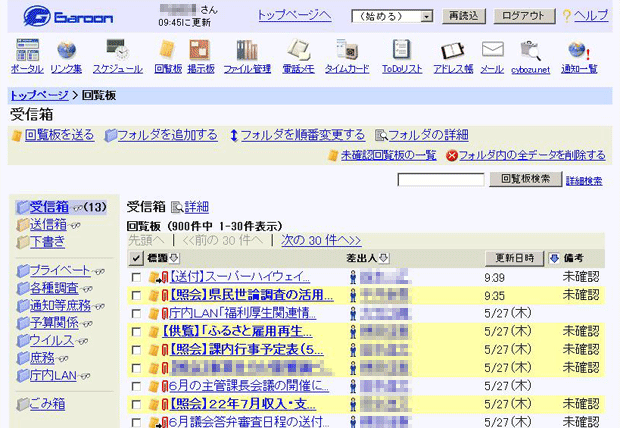Click the フォルダを順番変更する link
620x428 pixels.
pyautogui.click(x=303, y=135)
